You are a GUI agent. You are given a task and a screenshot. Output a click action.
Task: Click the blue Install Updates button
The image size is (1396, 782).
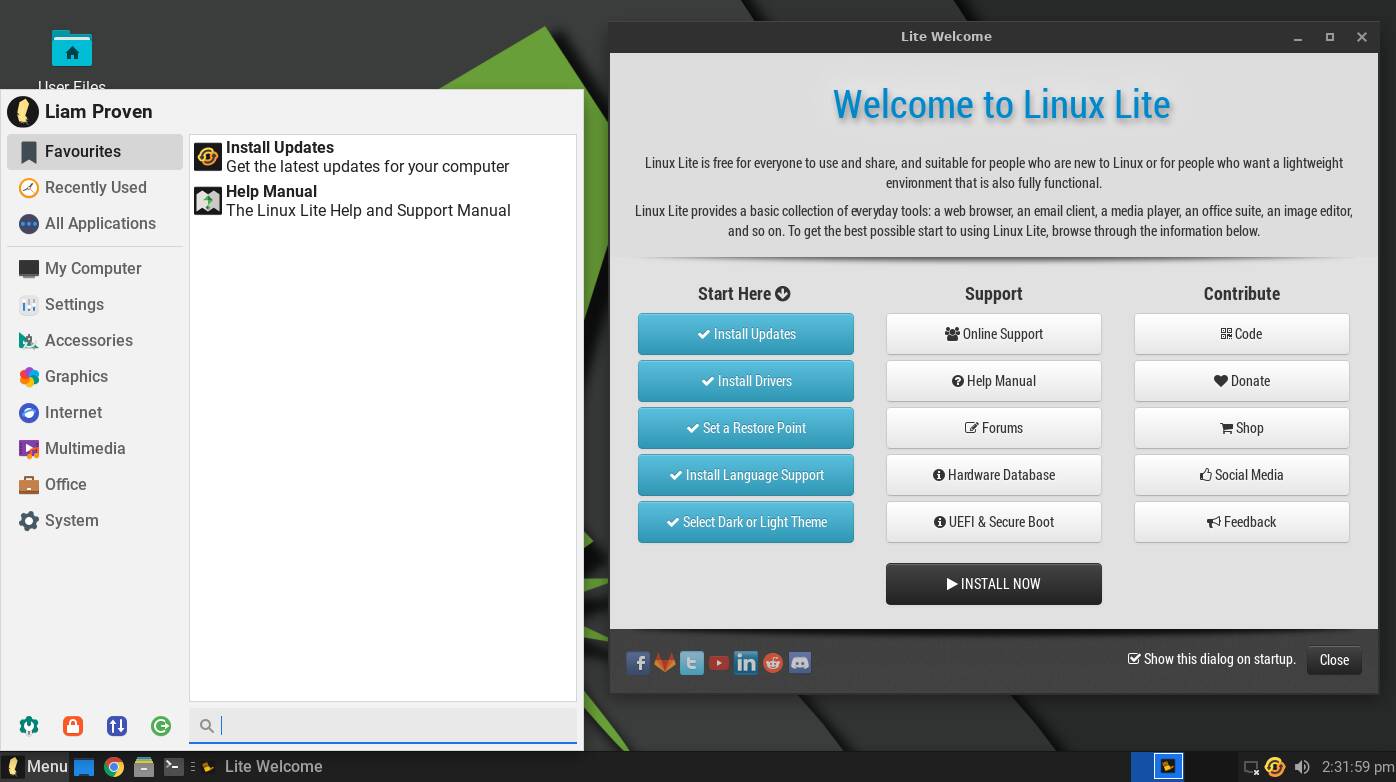746,334
